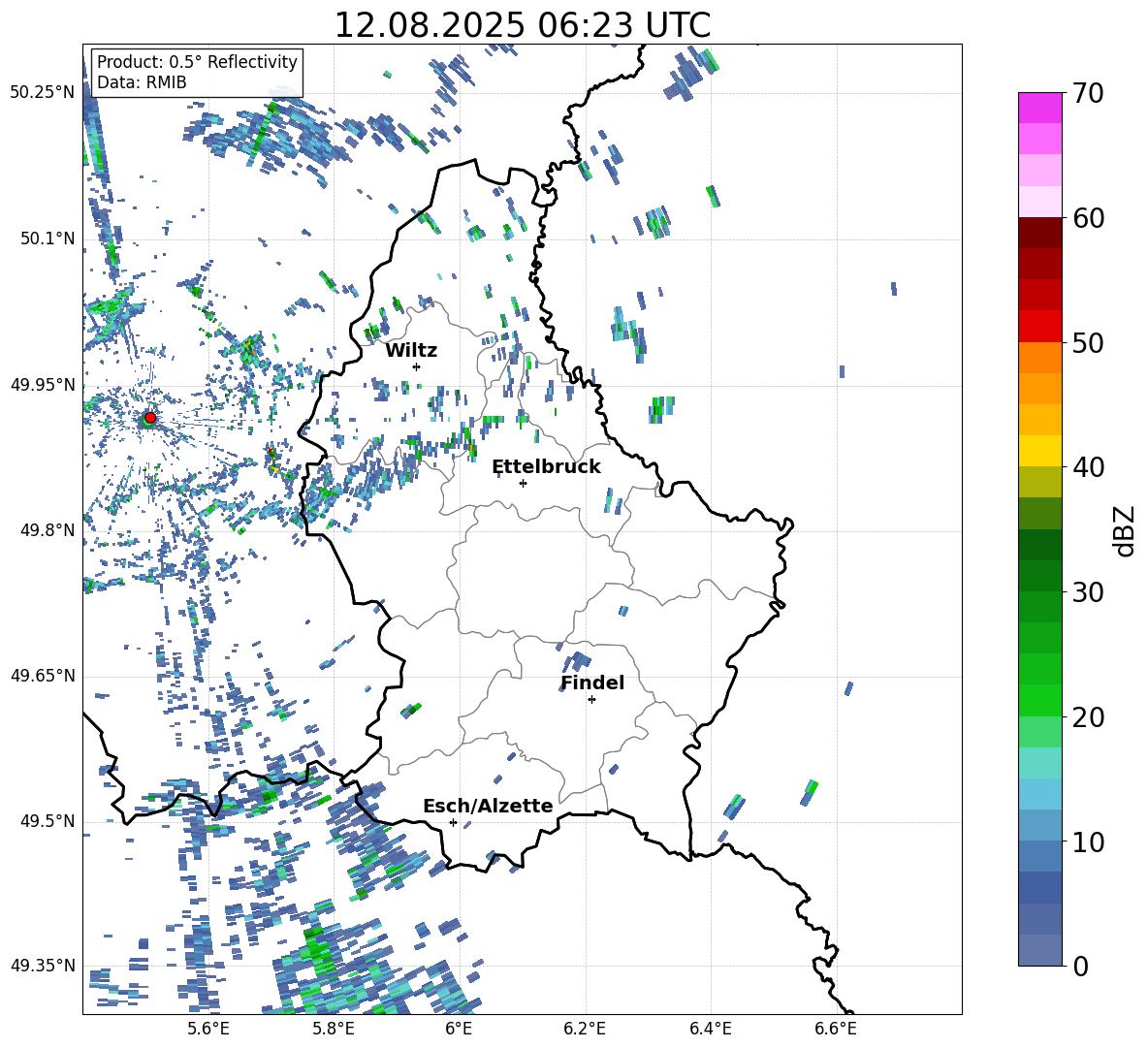Click the 50.1°N latitude label

coord(48,238)
